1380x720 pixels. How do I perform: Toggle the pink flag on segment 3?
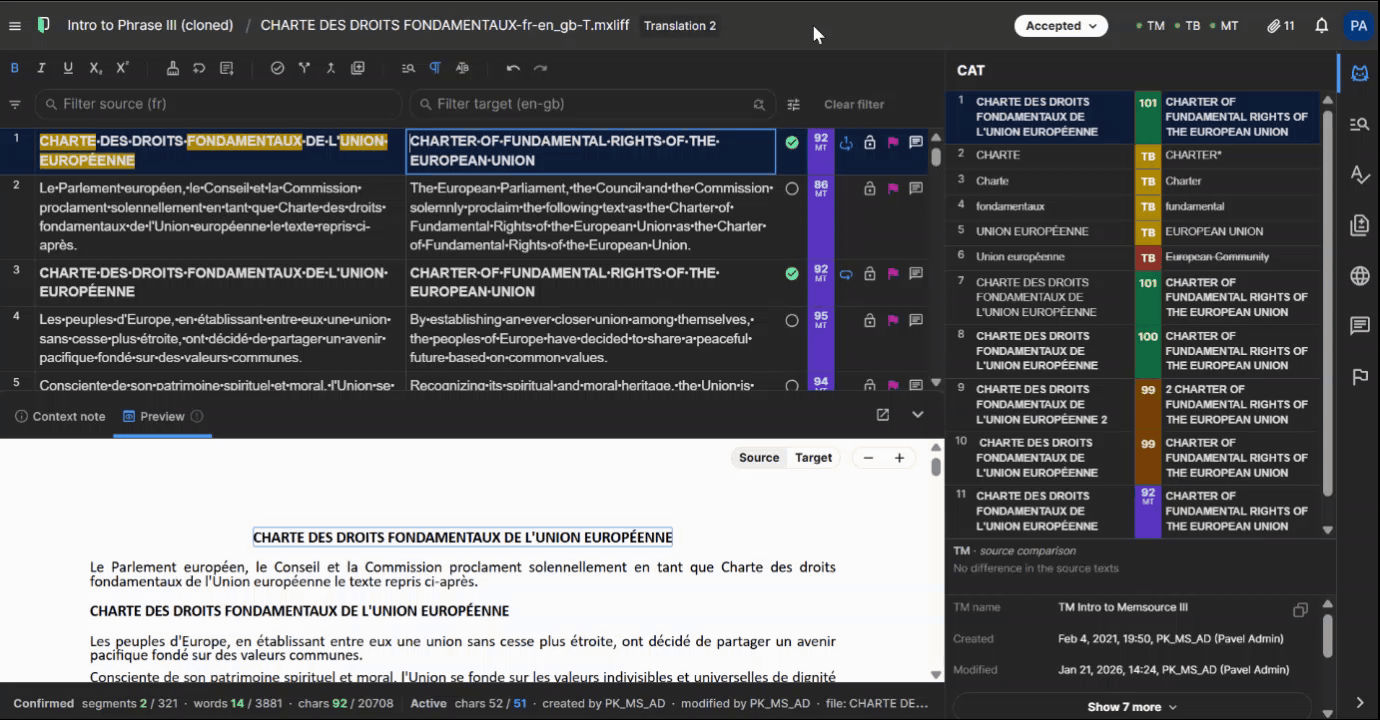(x=893, y=274)
